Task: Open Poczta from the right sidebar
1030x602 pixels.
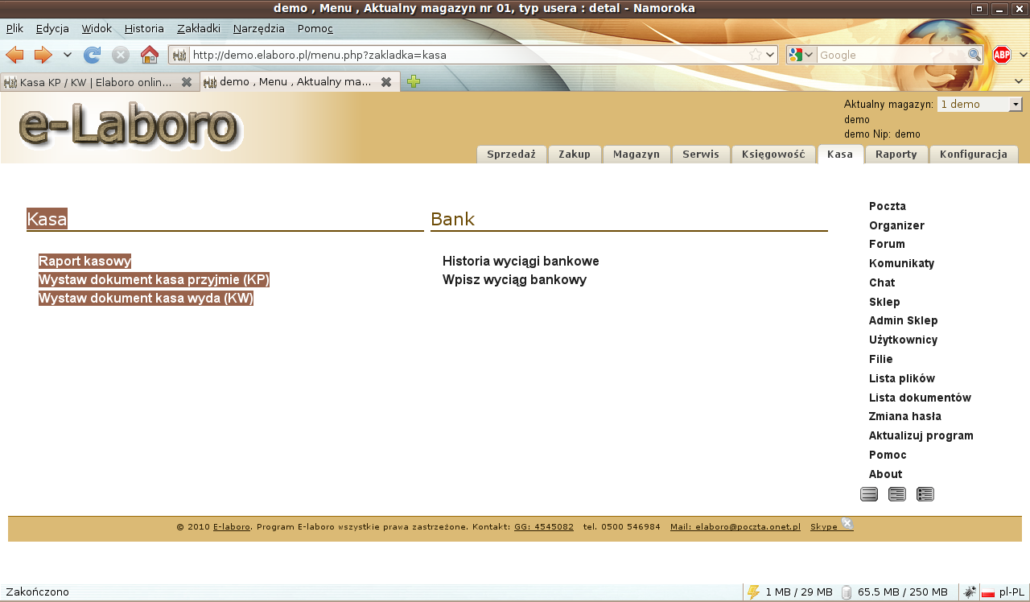Action: [887, 207]
